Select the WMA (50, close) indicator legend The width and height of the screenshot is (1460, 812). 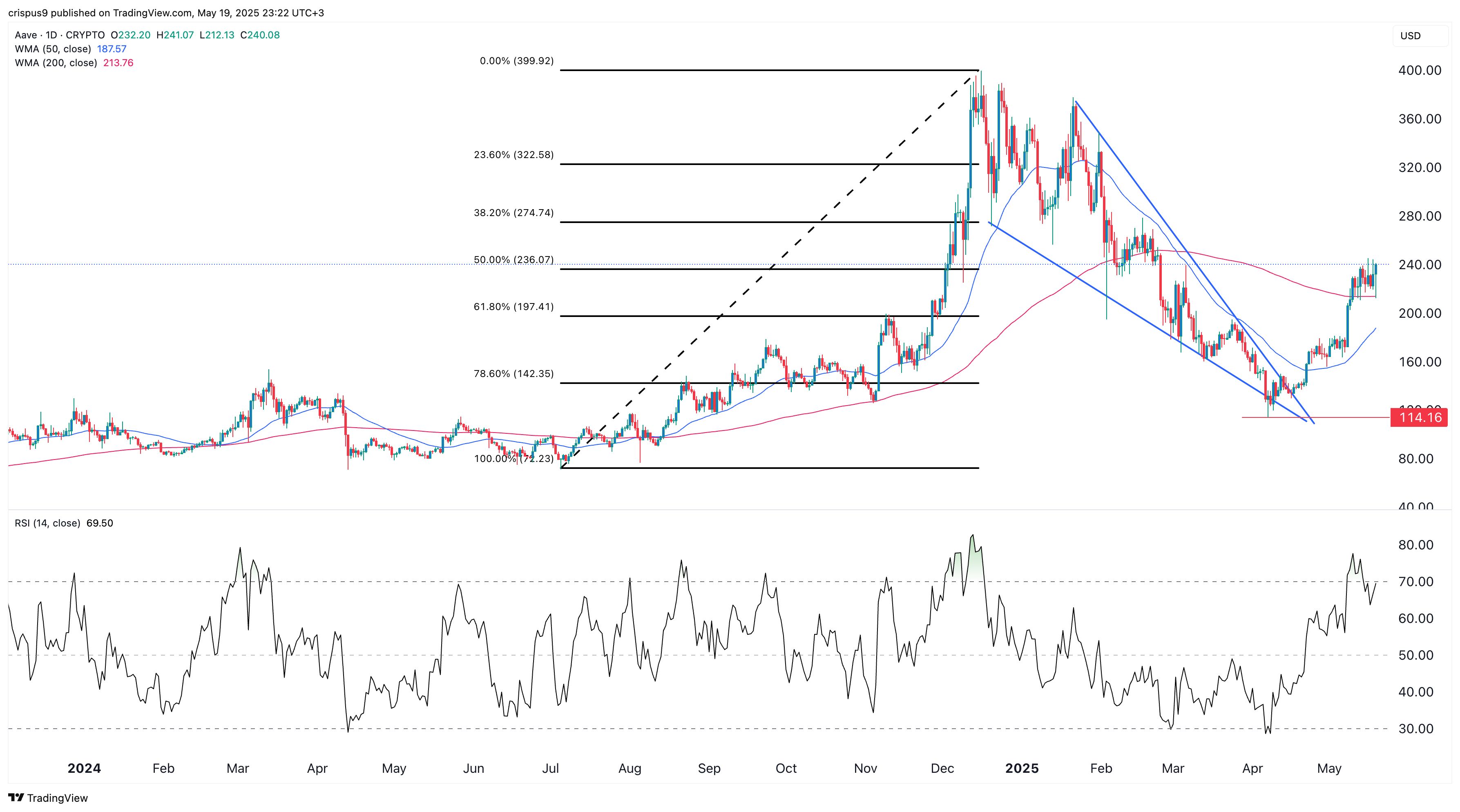click(x=53, y=49)
